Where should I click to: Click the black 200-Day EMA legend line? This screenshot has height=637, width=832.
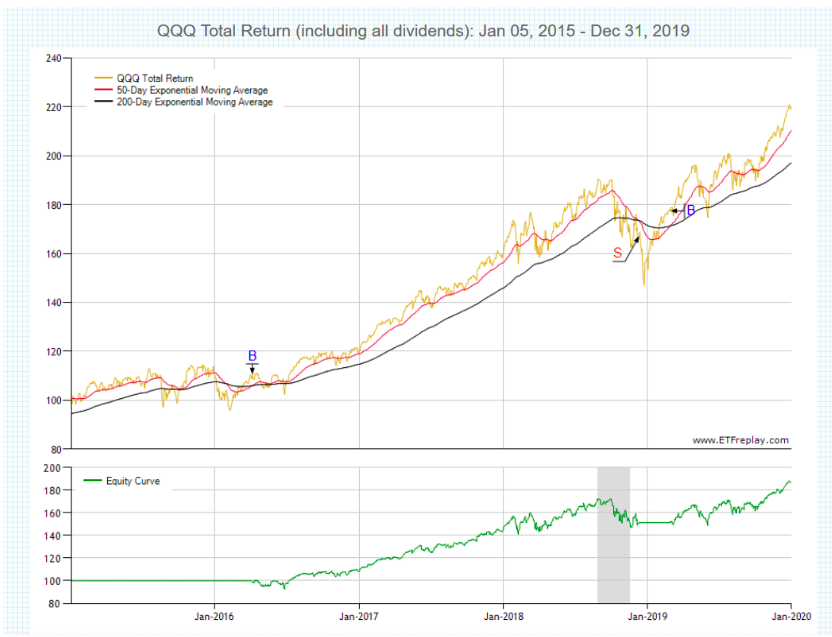(x=104, y=102)
